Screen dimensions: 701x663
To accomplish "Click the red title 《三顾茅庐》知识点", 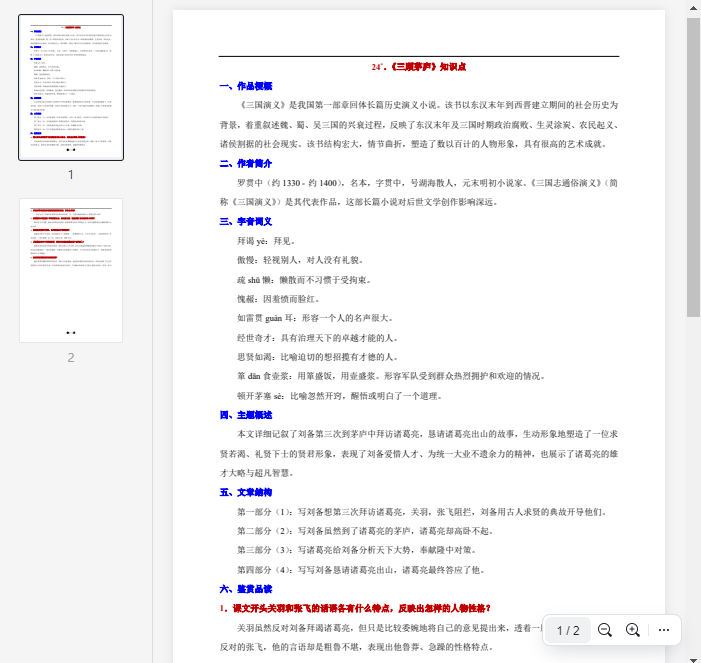I will (418, 67).
